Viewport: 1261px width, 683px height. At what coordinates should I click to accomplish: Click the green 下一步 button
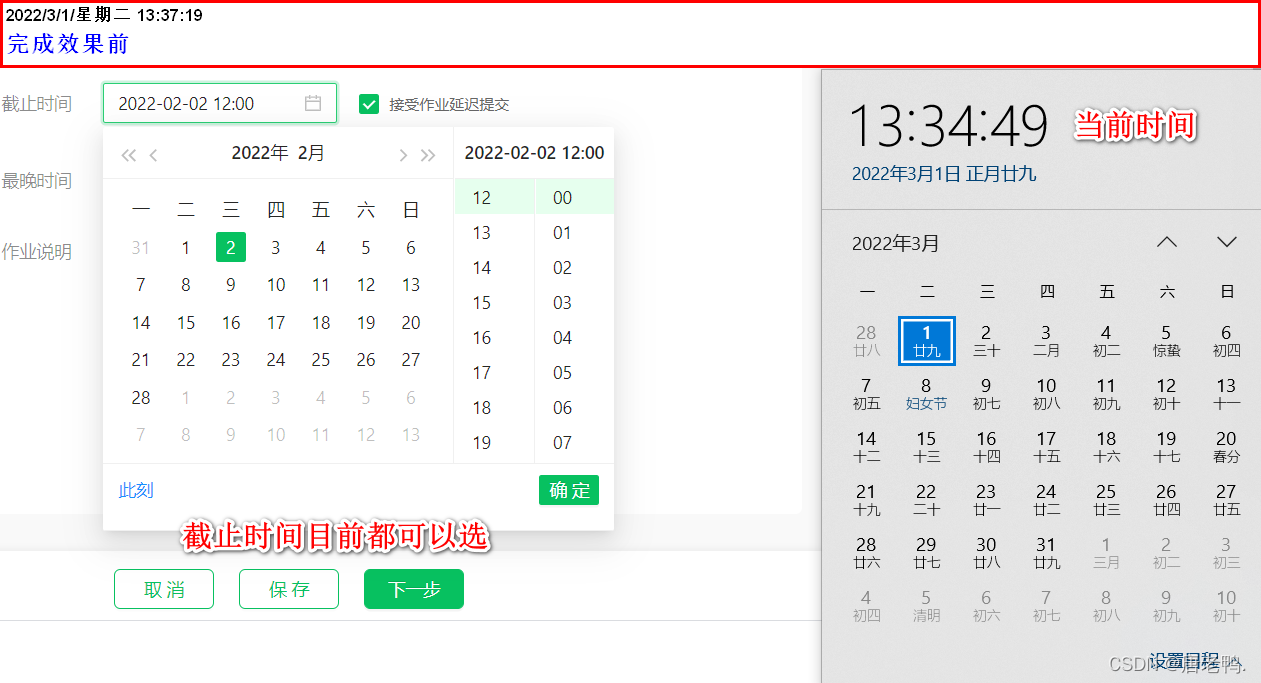coord(413,589)
